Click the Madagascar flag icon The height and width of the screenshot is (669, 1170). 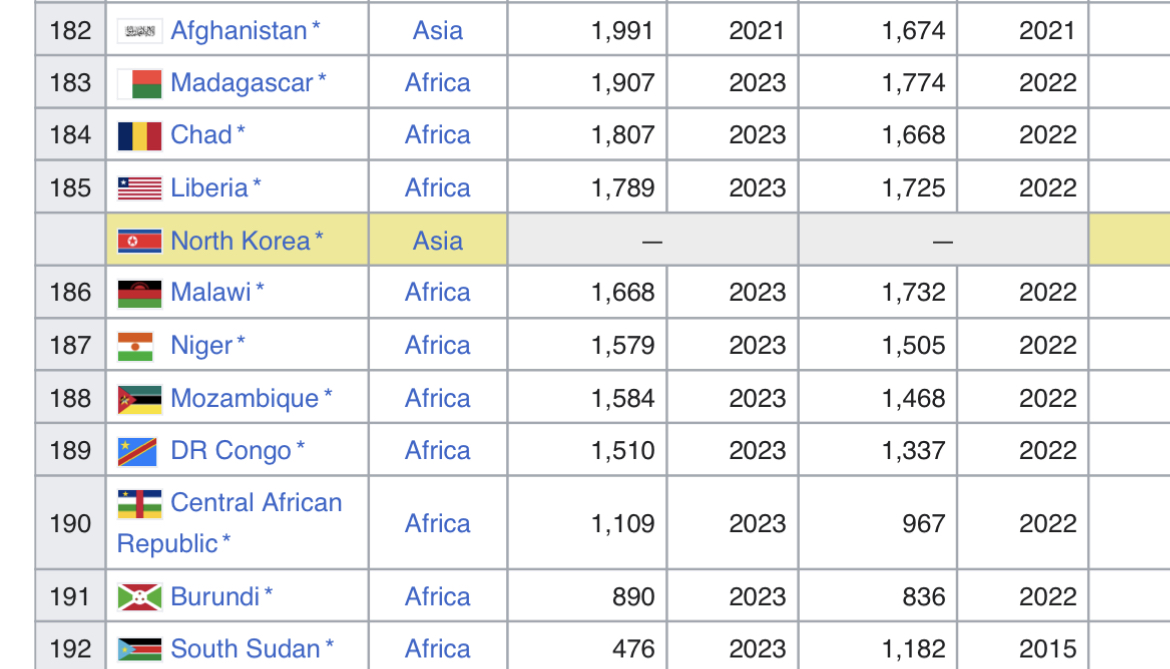coord(140,84)
